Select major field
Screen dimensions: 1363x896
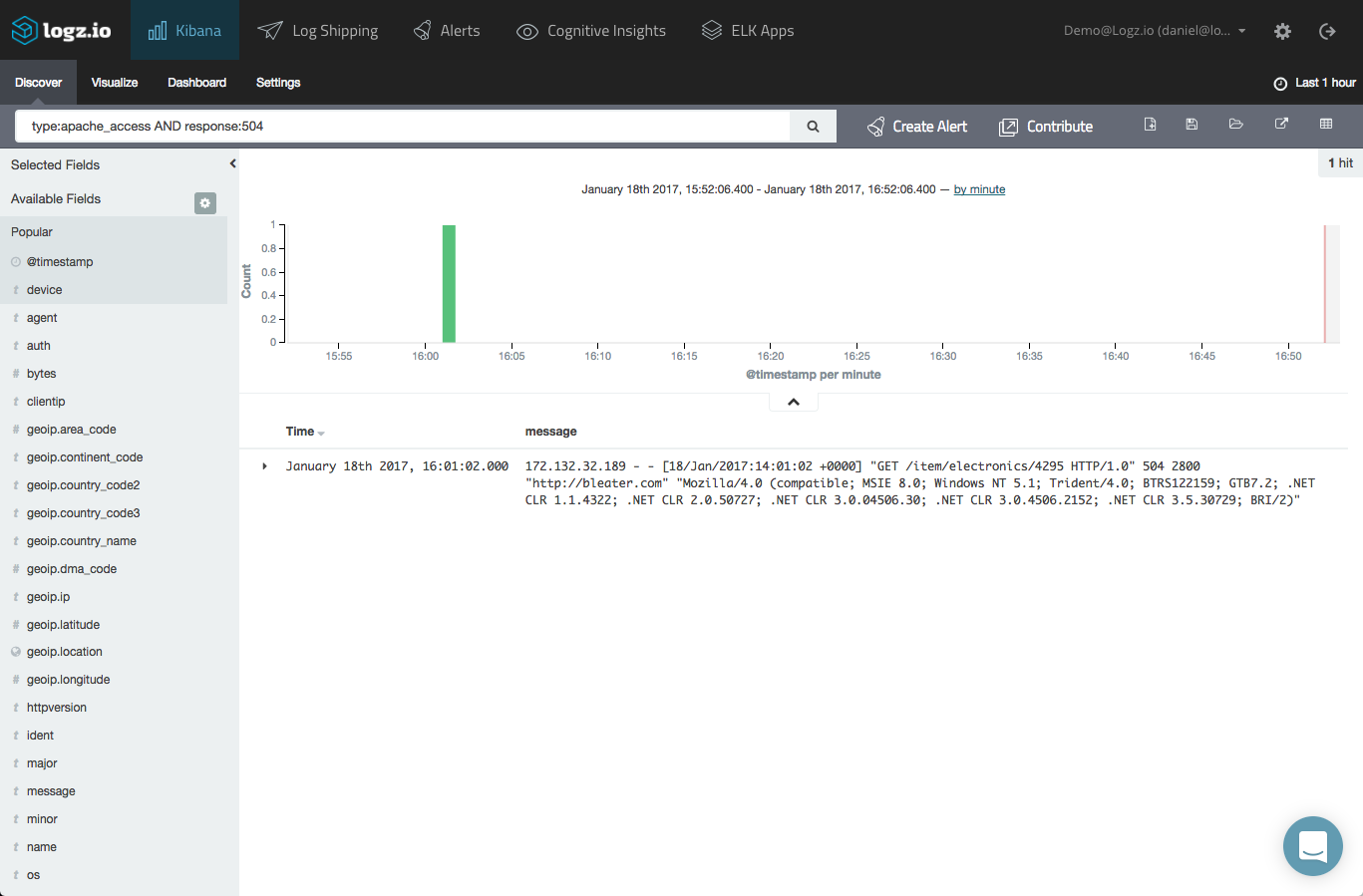pyautogui.click(x=42, y=763)
